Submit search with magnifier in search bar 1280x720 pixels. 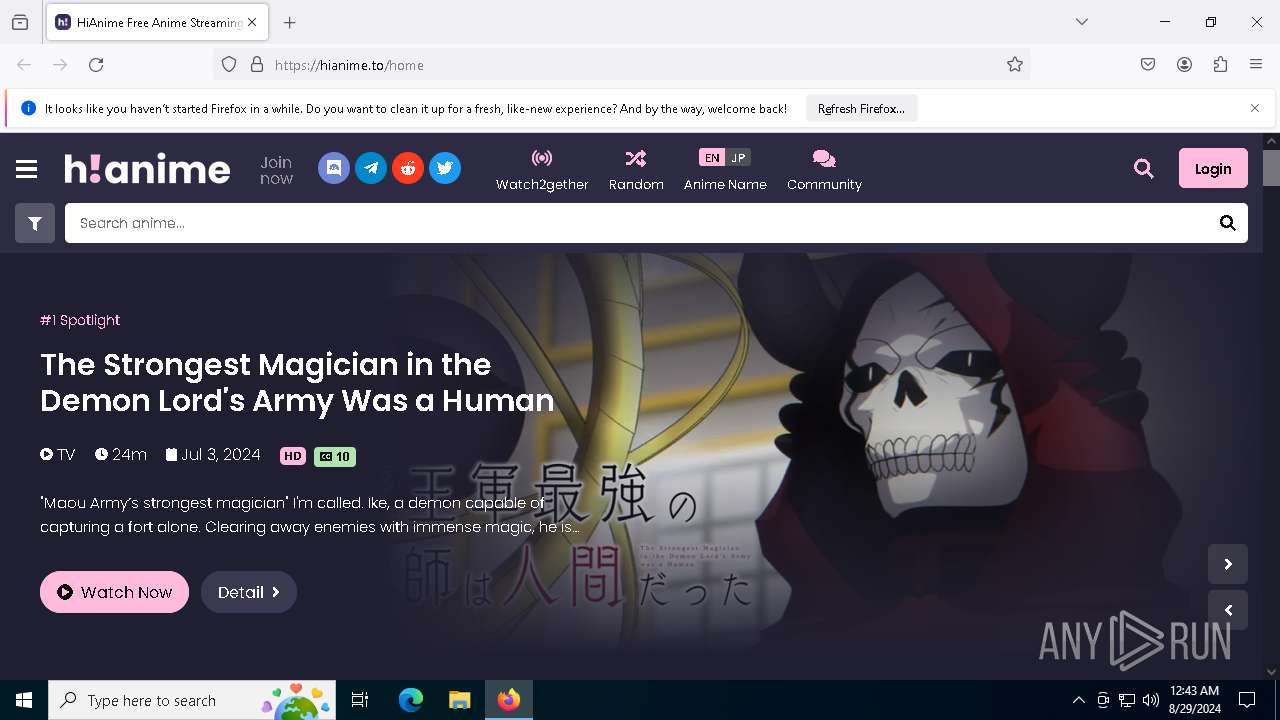pyautogui.click(x=1228, y=223)
